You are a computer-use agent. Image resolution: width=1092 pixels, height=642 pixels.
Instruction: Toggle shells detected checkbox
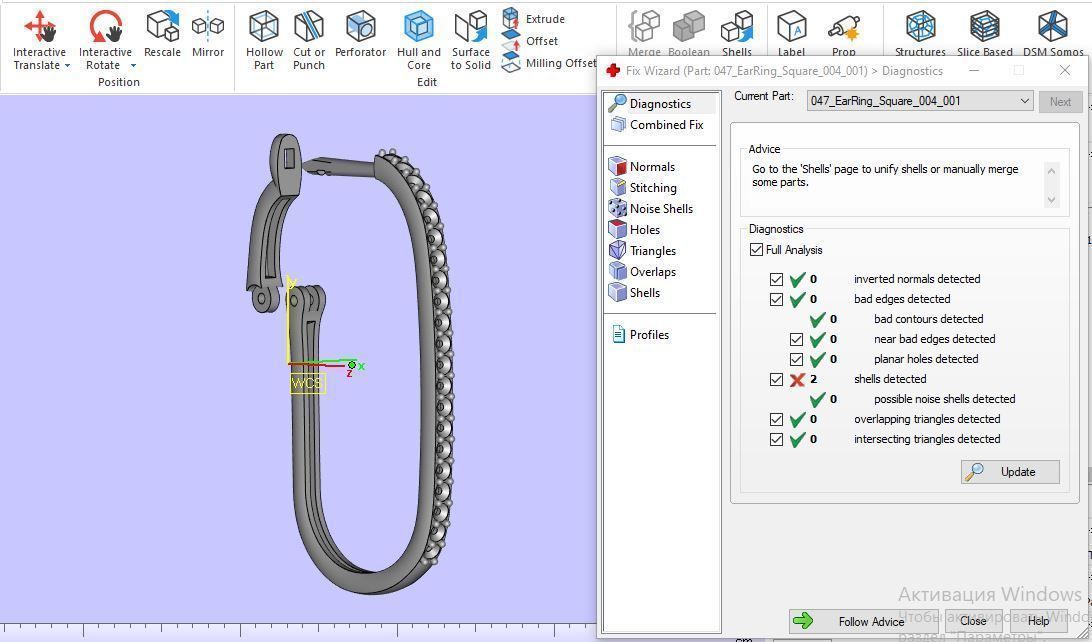click(777, 379)
